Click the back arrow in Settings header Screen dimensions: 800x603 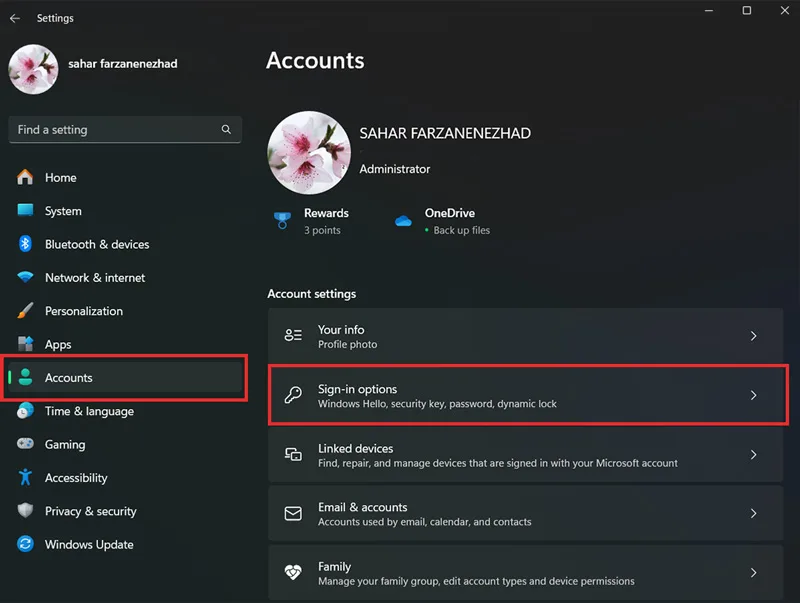pos(15,18)
